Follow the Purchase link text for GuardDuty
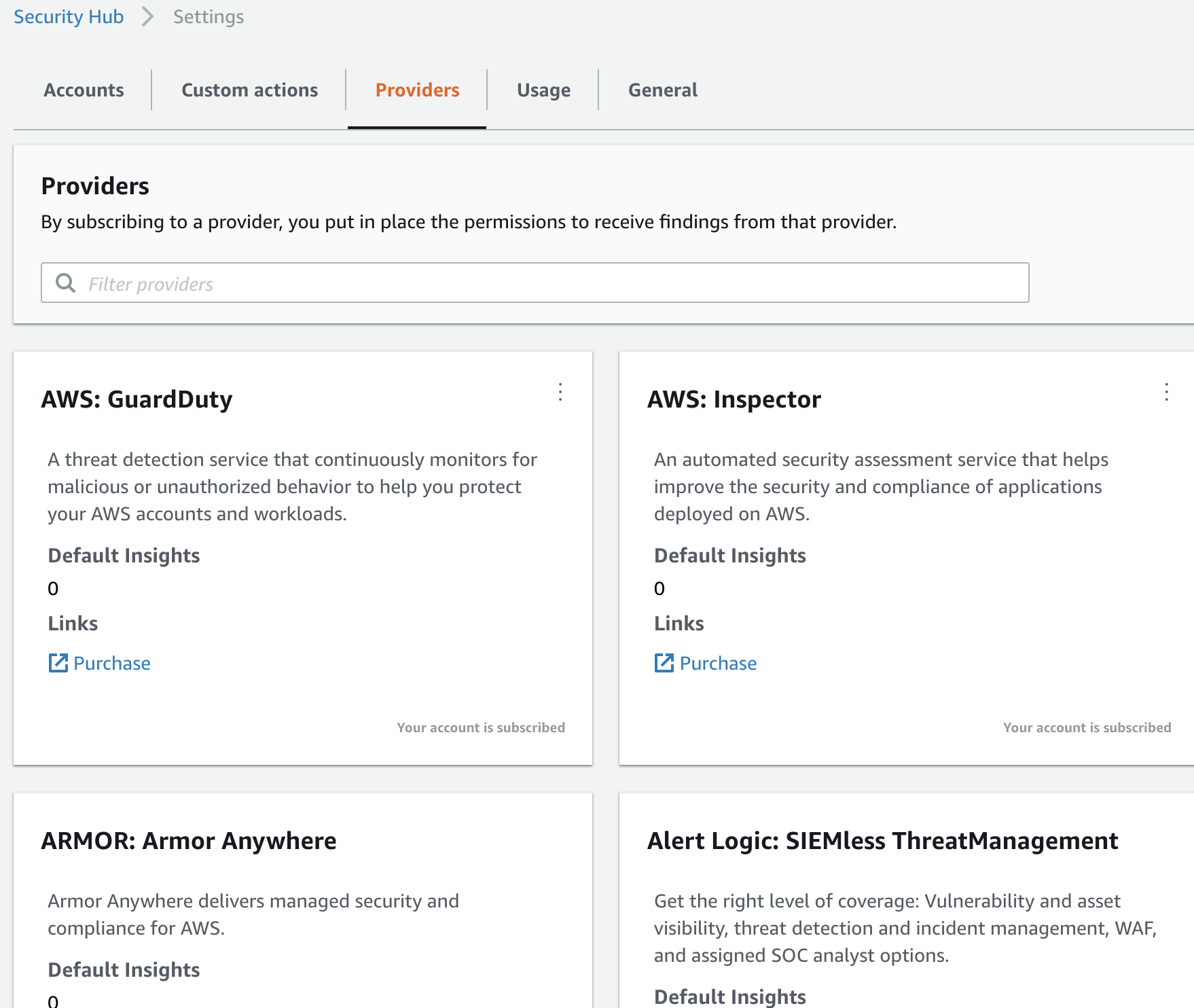 tap(112, 664)
